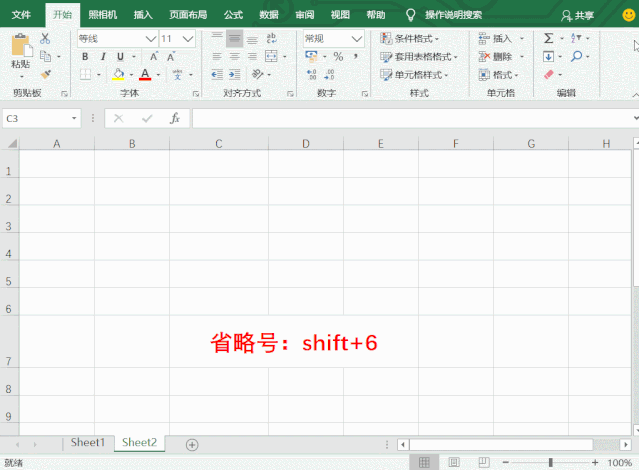Click the Paste clipboard icon
The width and height of the screenshot is (639, 470).
click(x=21, y=45)
